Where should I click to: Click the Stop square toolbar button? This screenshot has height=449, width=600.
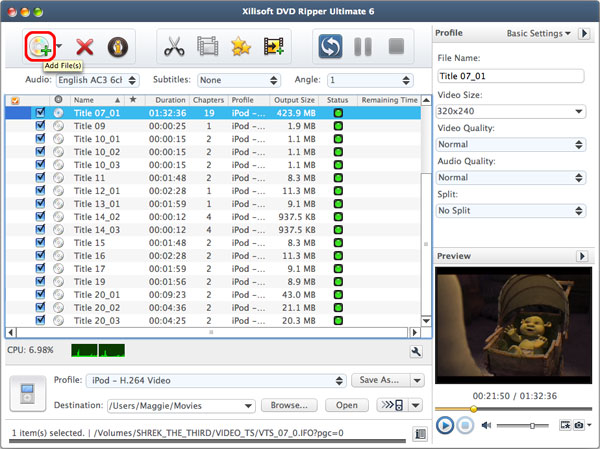(x=396, y=46)
